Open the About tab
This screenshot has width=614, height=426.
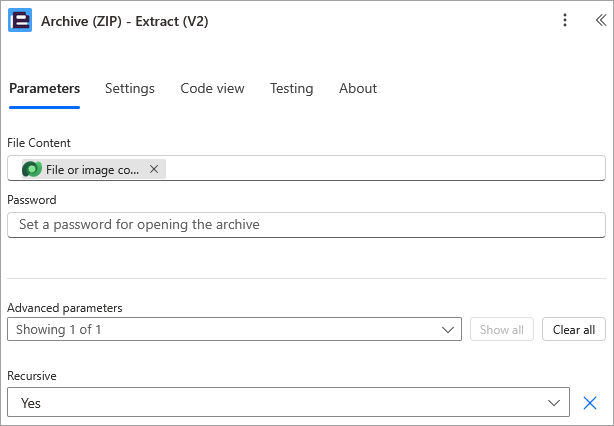(358, 88)
